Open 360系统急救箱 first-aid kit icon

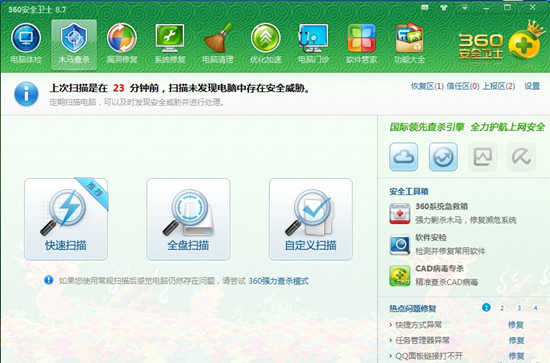400,214
